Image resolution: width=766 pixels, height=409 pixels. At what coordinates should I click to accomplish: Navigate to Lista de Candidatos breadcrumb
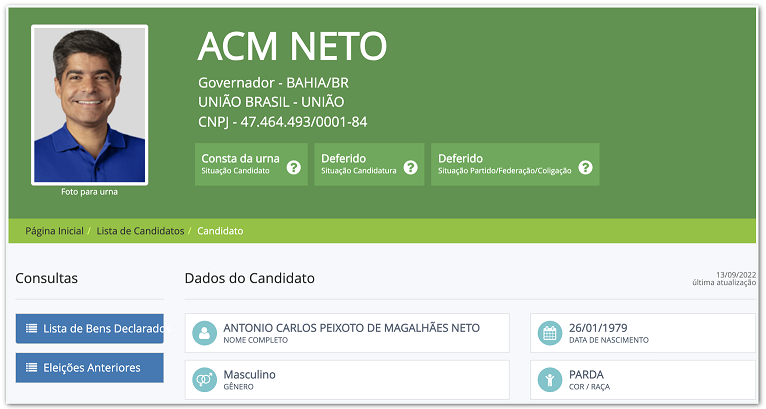coord(140,231)
